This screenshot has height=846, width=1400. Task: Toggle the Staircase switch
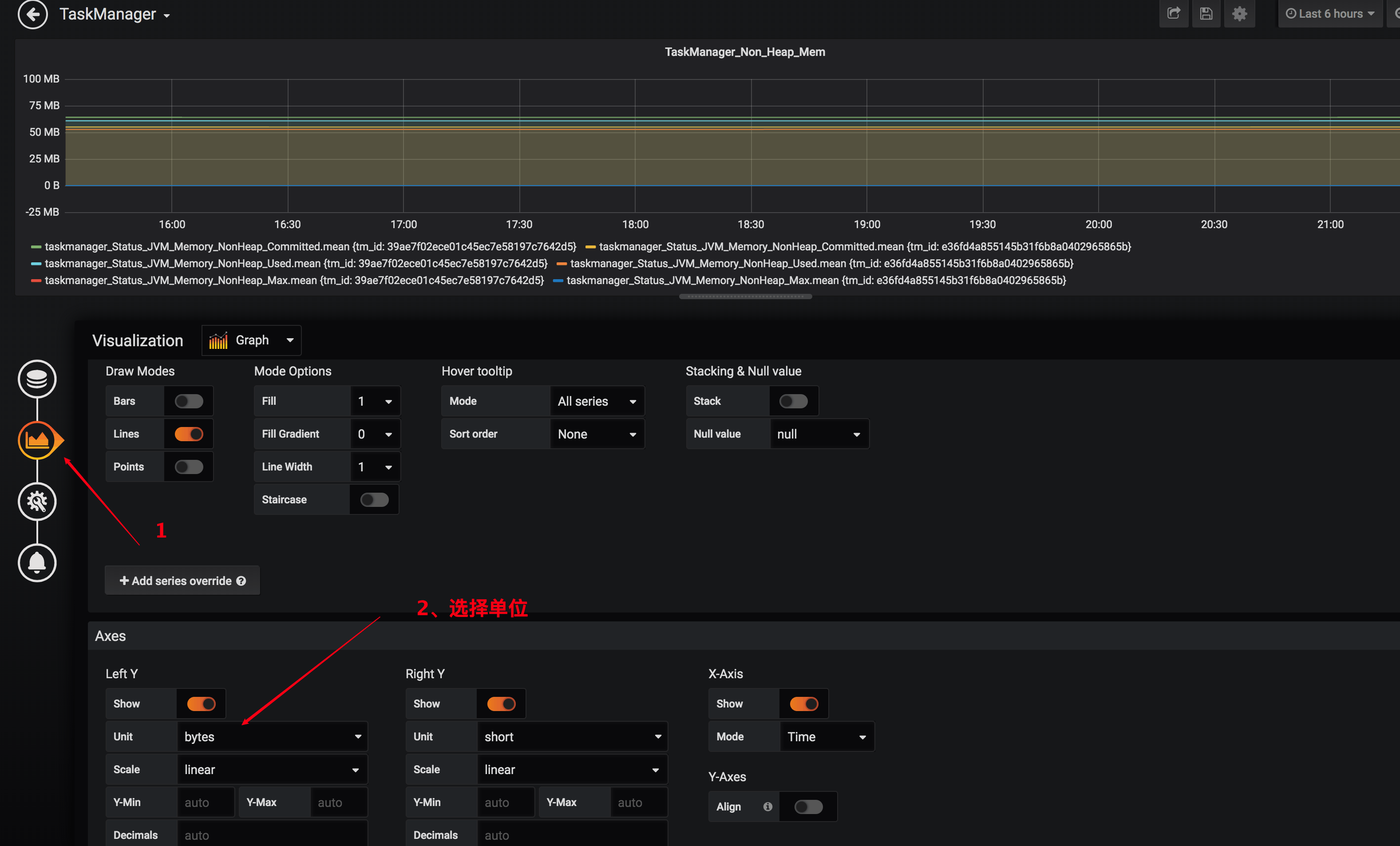click(375, 500)
